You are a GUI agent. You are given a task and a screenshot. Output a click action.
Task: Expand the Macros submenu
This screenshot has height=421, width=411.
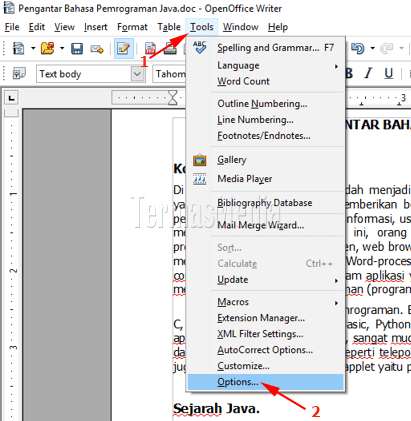(x=266, y=302)
